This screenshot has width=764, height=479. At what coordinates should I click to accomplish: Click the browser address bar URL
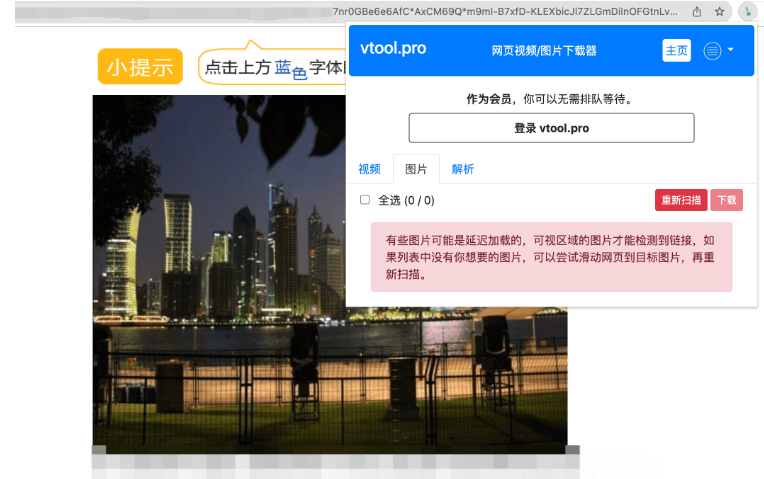click(x=500, y=11)
